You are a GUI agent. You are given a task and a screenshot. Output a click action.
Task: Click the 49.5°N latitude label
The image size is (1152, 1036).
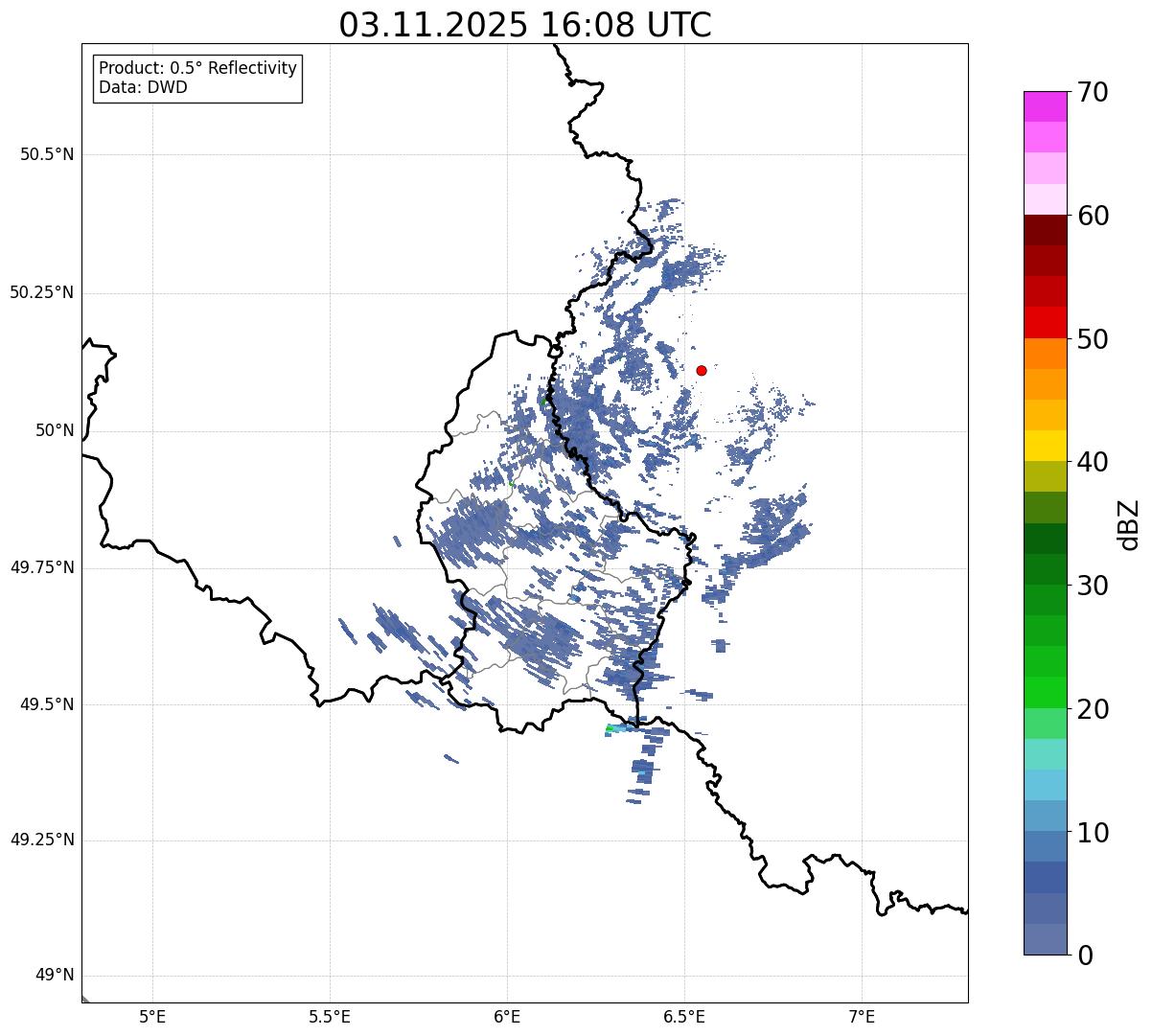pos(47,704)
